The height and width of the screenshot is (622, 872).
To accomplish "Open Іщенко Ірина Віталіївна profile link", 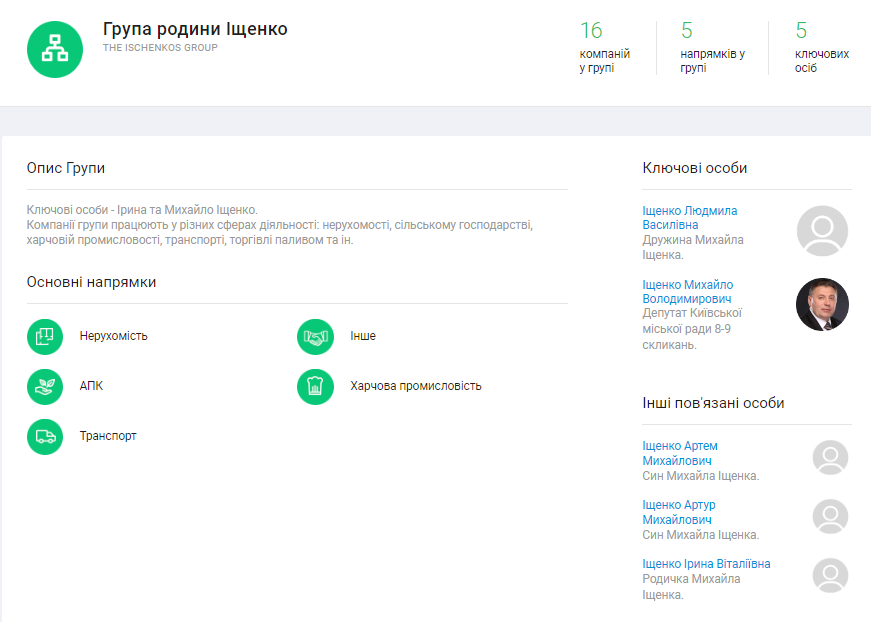I will click(x=706, y=564).
